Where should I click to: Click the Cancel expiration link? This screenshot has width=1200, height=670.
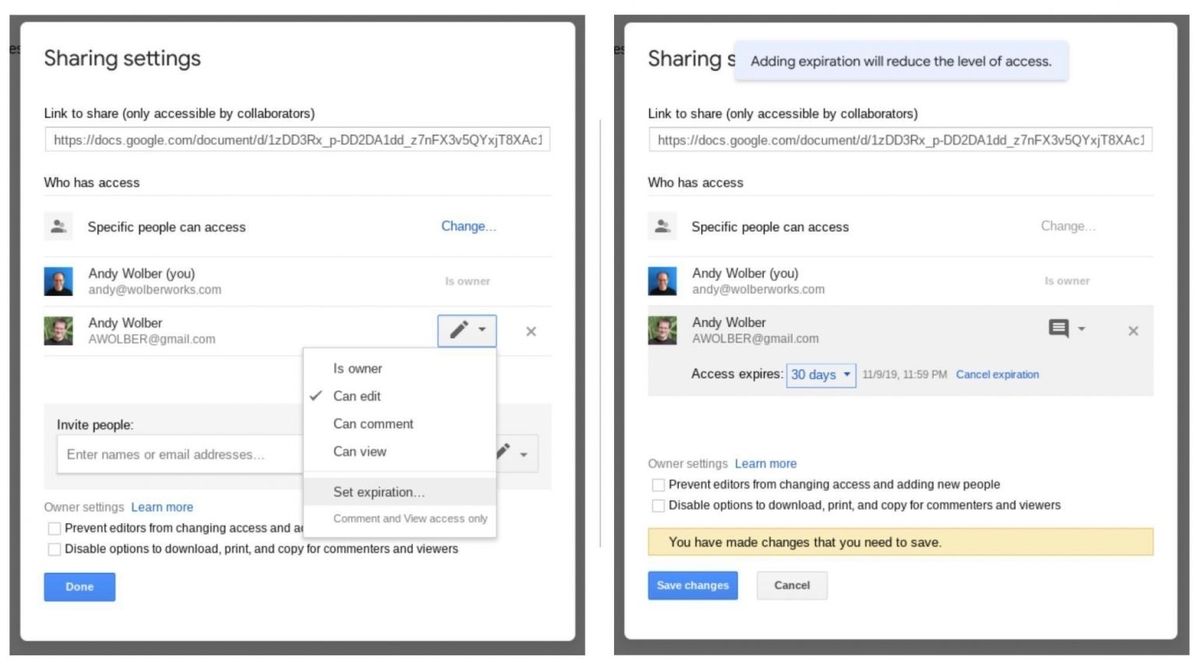pyautogui.click(x=997, y=374)
